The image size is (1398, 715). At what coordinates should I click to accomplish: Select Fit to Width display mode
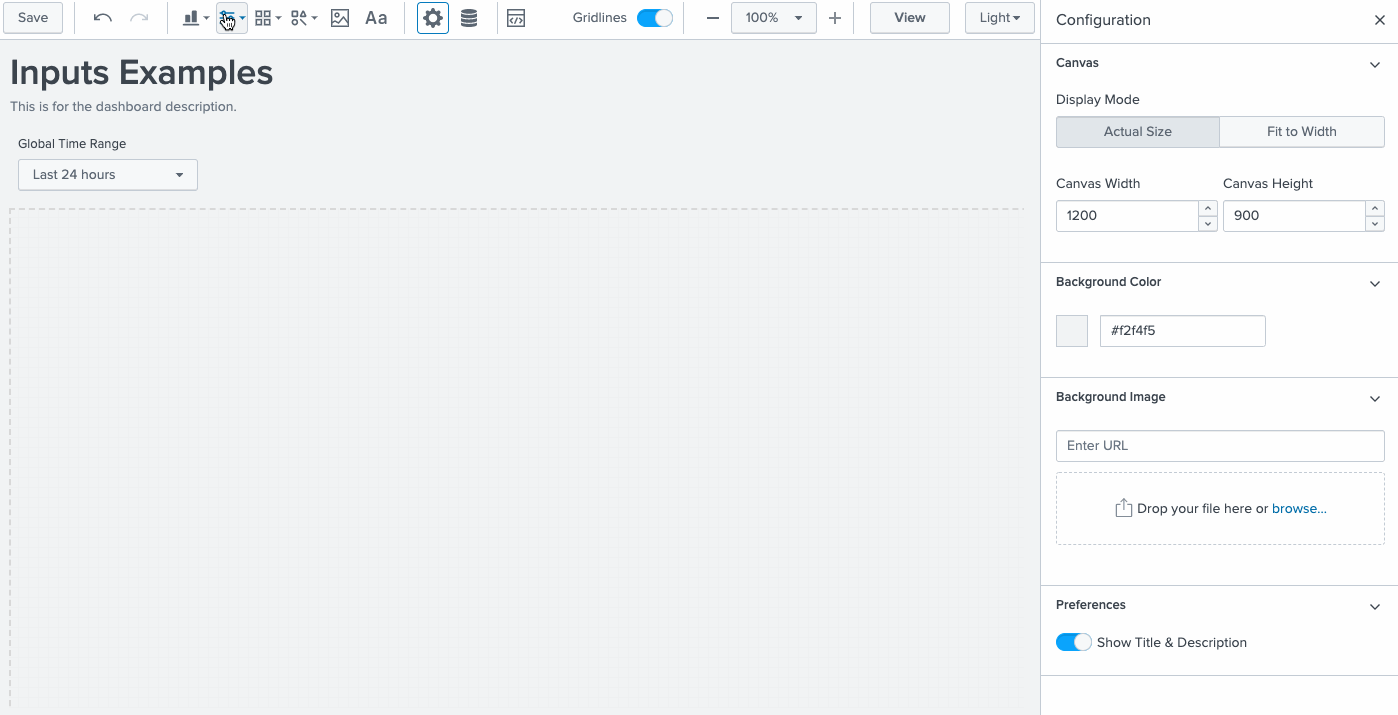1301,131
